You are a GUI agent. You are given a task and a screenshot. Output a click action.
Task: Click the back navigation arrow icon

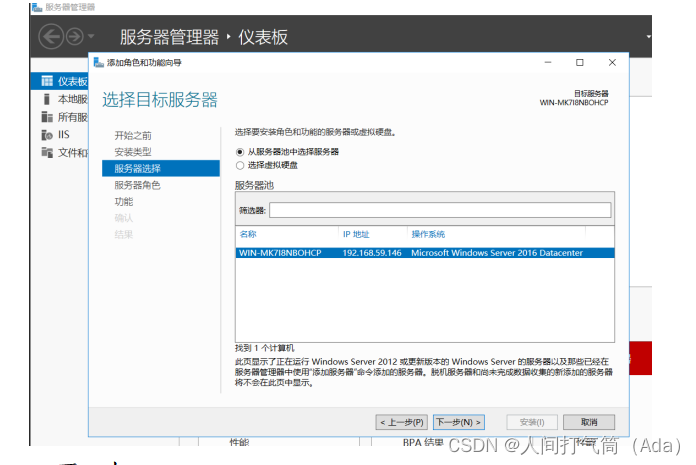52,37
